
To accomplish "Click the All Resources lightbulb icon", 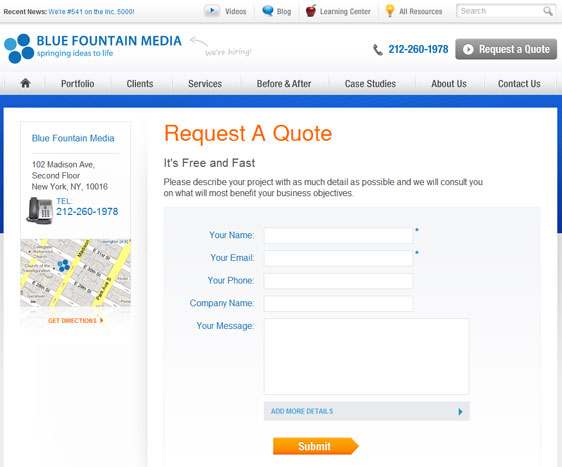I will pyautogui.click(x=390, y=10).
